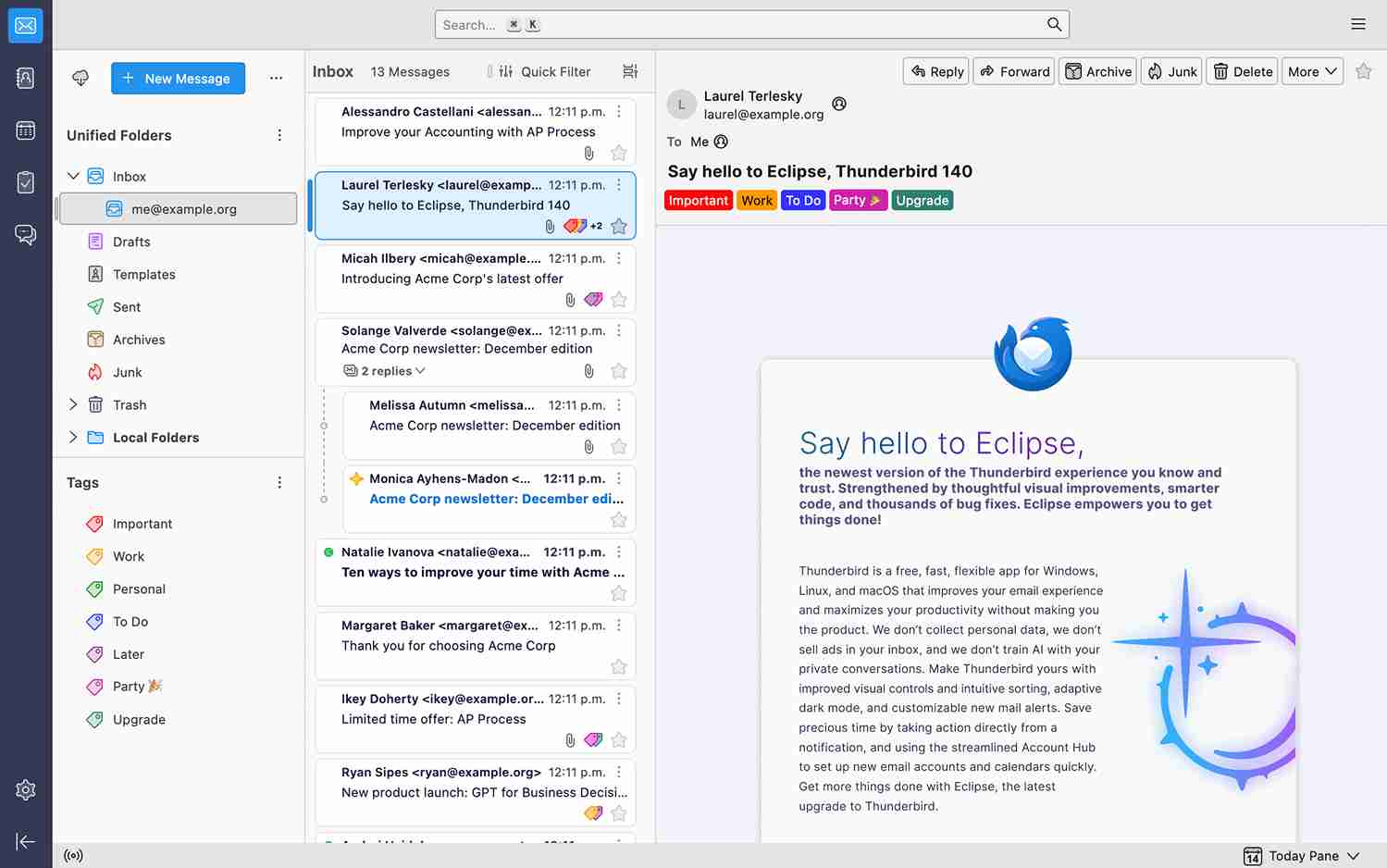Click the green Upgrade tag on message
Viewport: 1387px width, 868px height.
coord(923,201)
